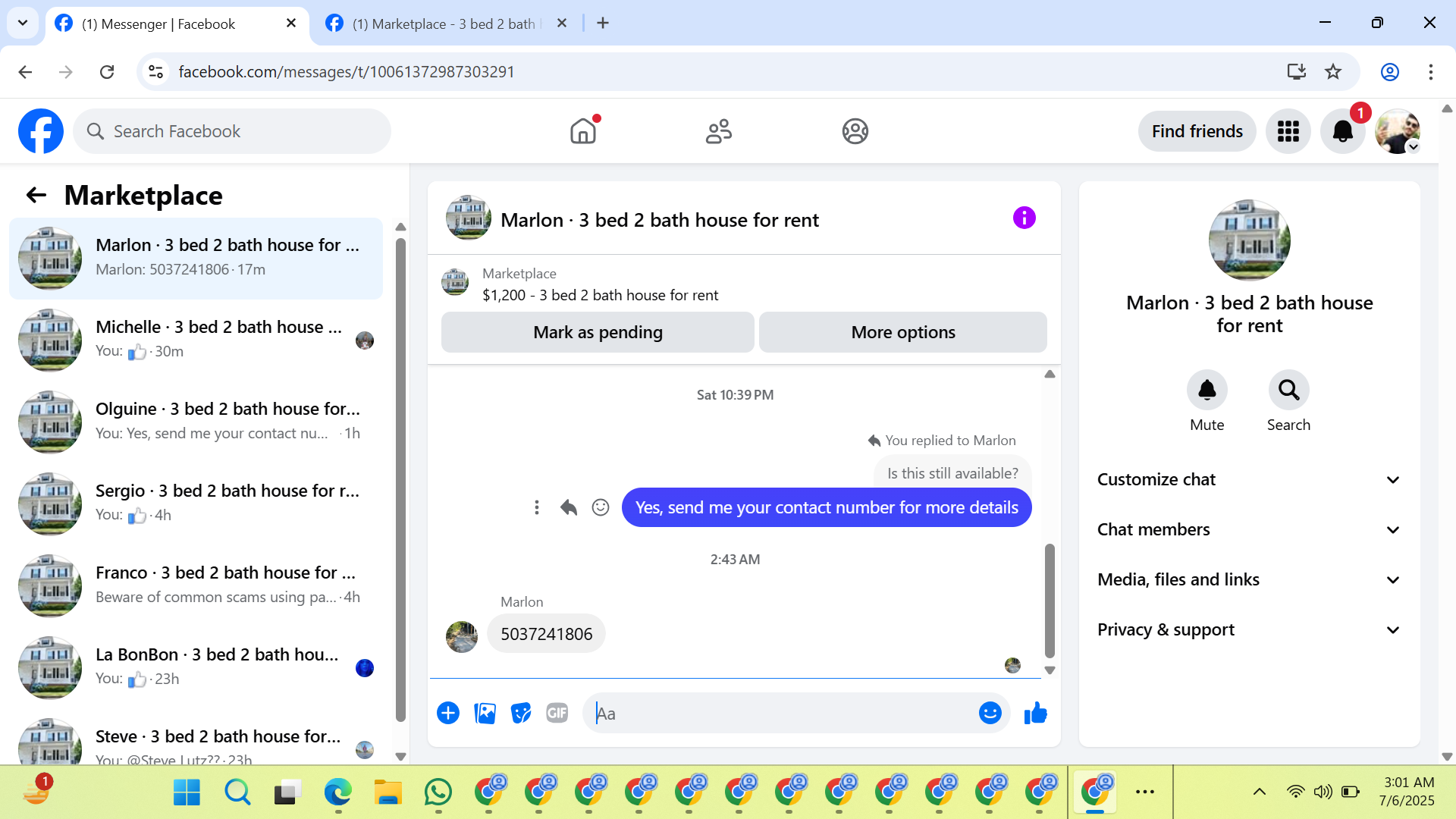Click the chat messages scrollbar thumb
The image size is (1456, 819).
pos(1050,599)
